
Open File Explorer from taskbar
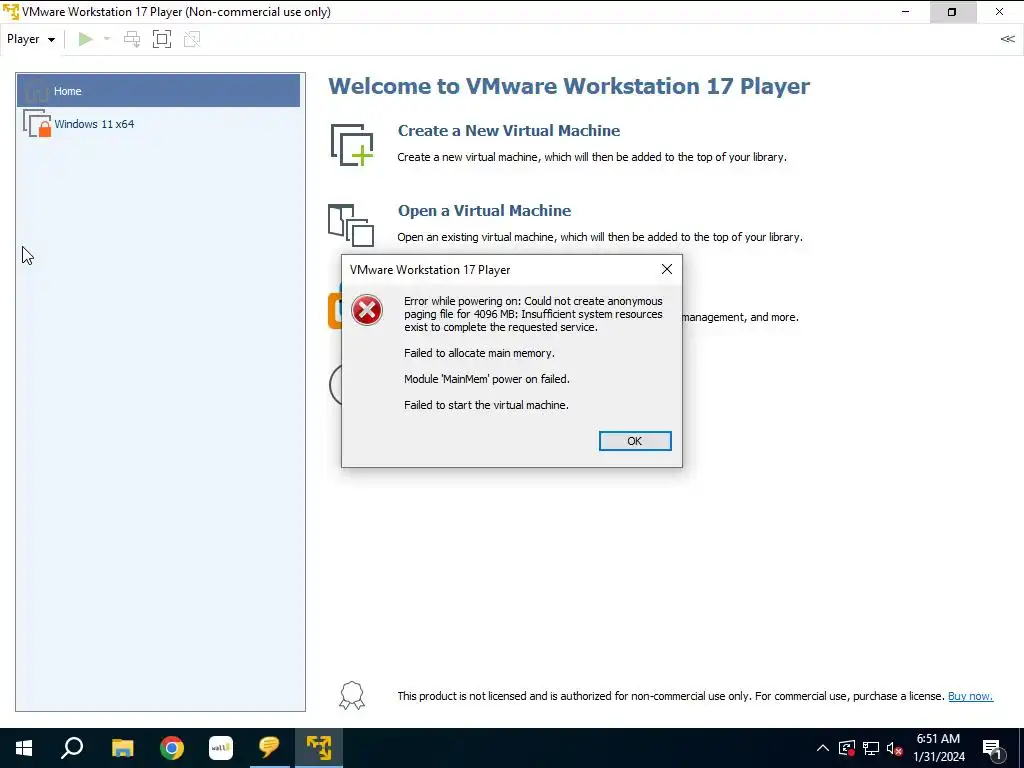(x=122, y=748)
